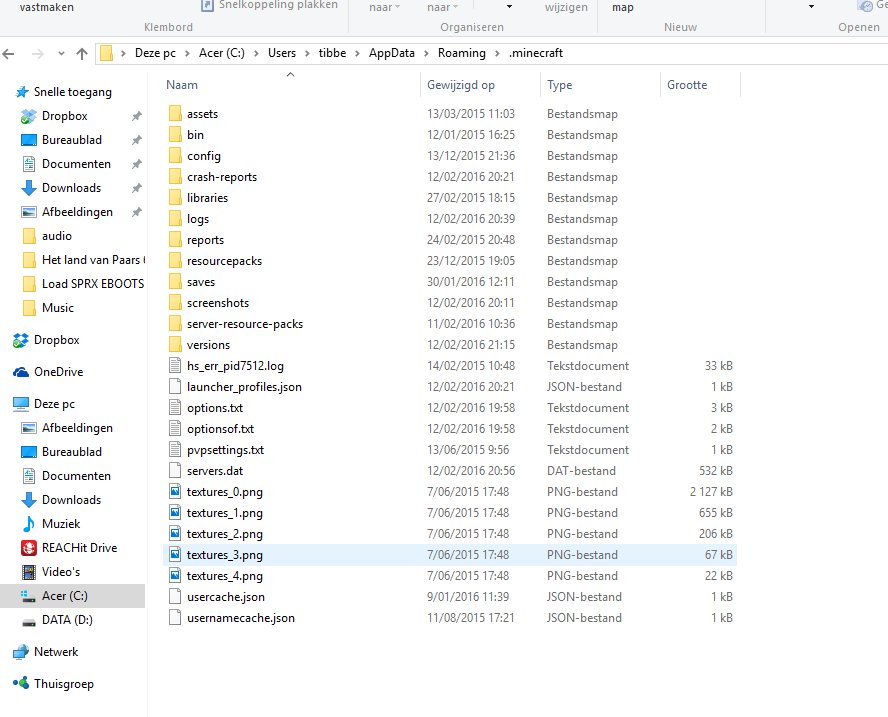
Task: Click Snelkoppeling plakken in ribbon
Action: coord(270,5)
